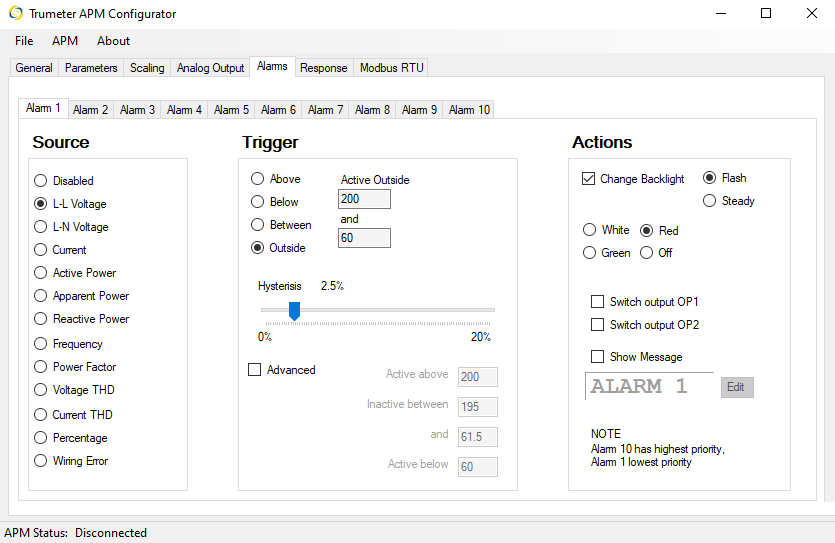Choose L-N Voltage as source
Image resolution: width=835 pixels, height=543 pixels.
[71, 227]
